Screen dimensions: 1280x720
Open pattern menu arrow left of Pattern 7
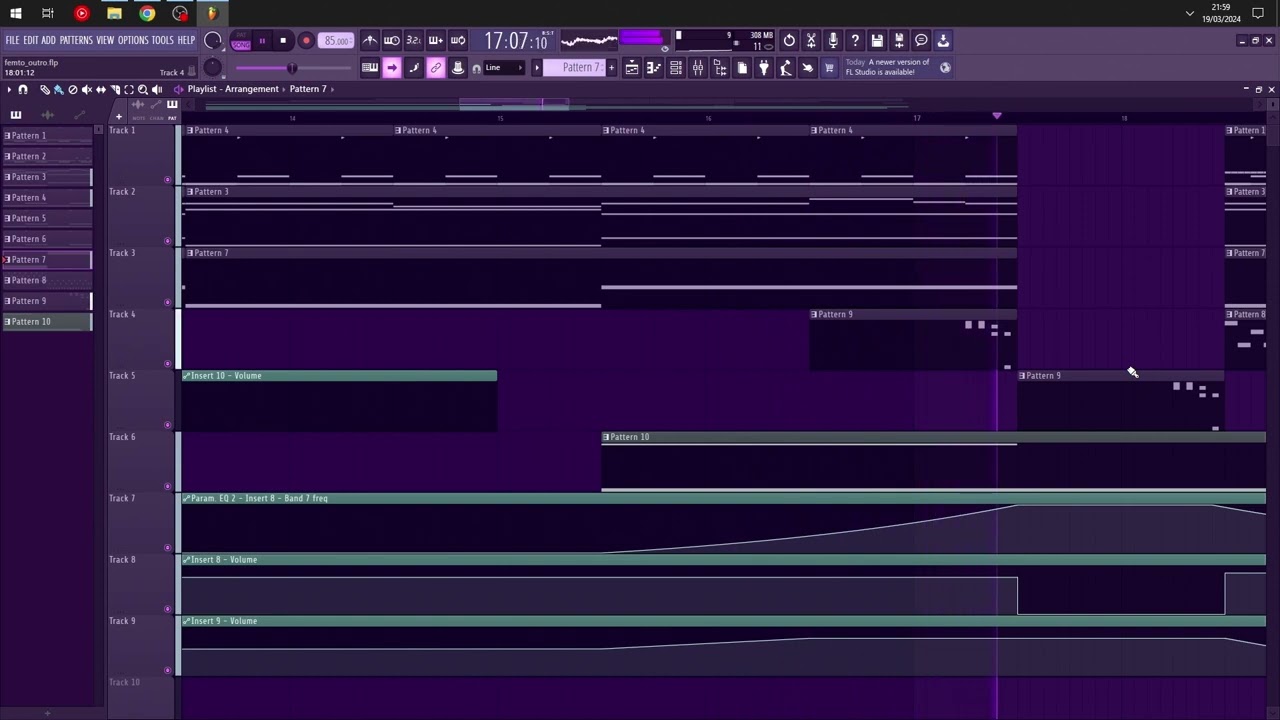point(537,68)
